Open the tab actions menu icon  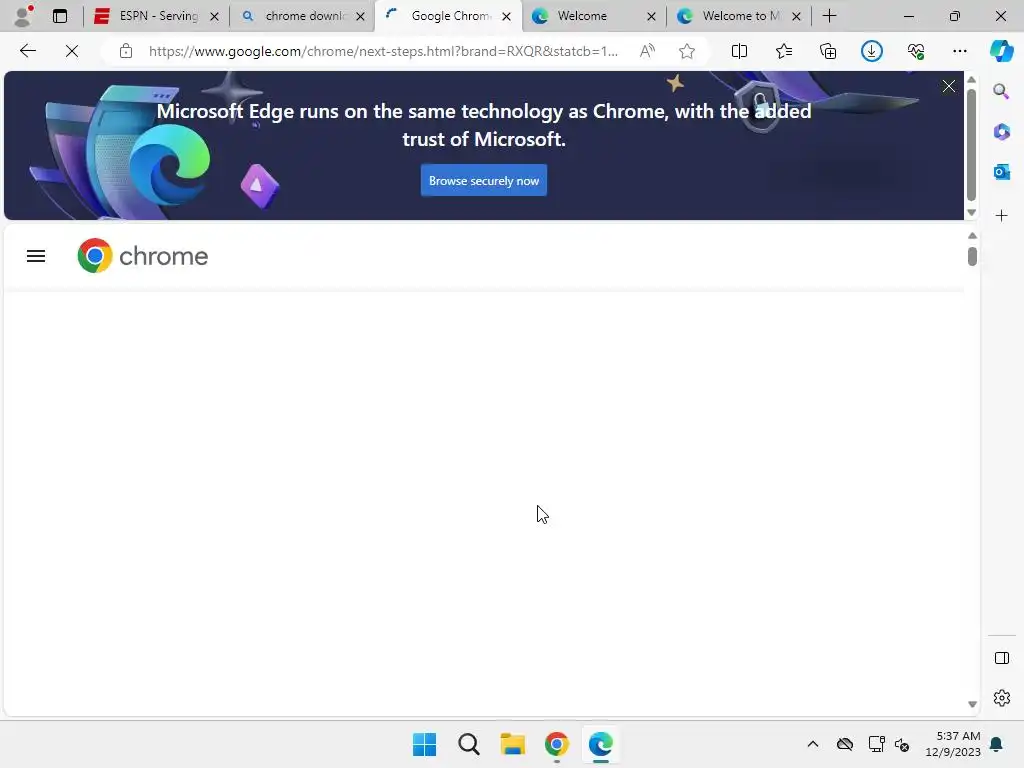pos(59,16)
